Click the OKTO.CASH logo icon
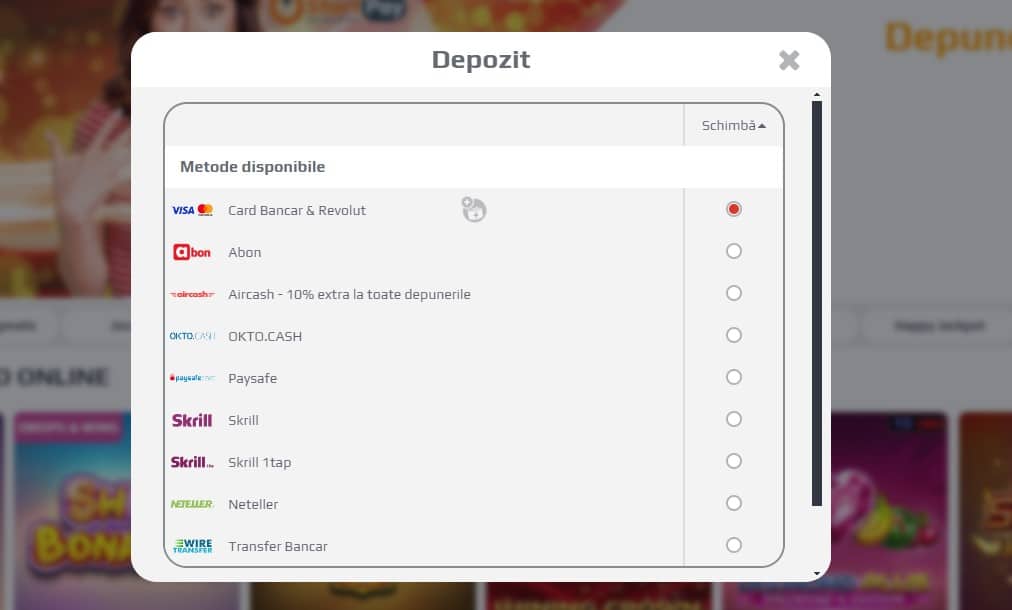Screen dimensions: 1012x610 192,336
